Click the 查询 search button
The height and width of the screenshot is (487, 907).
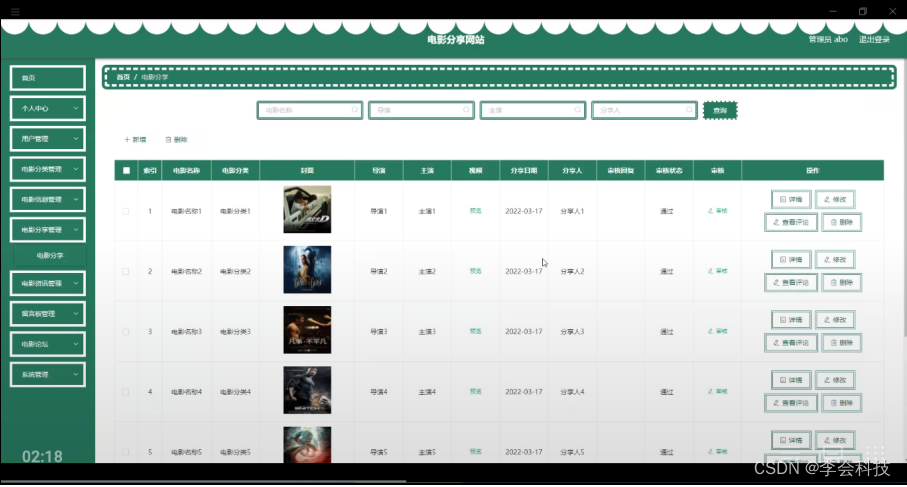(x=720, y=110)
